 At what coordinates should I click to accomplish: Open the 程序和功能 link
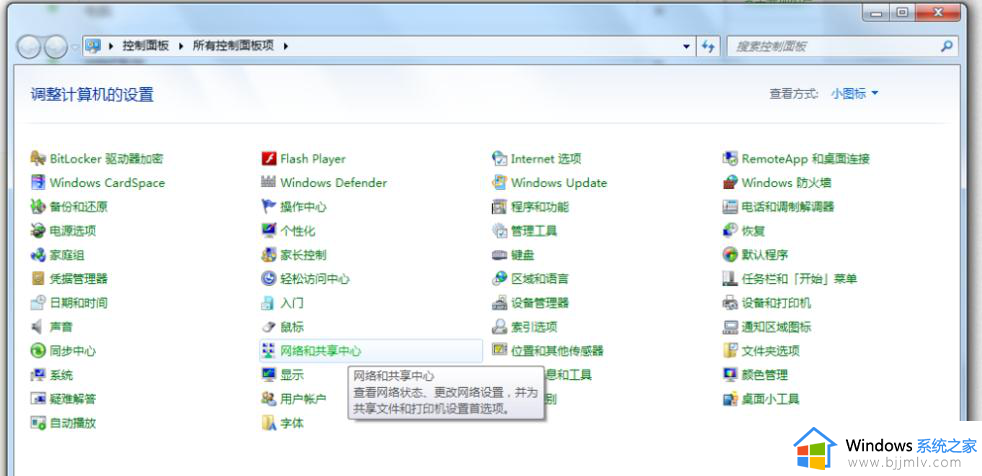pyautogui.click(x=540, y=207)
